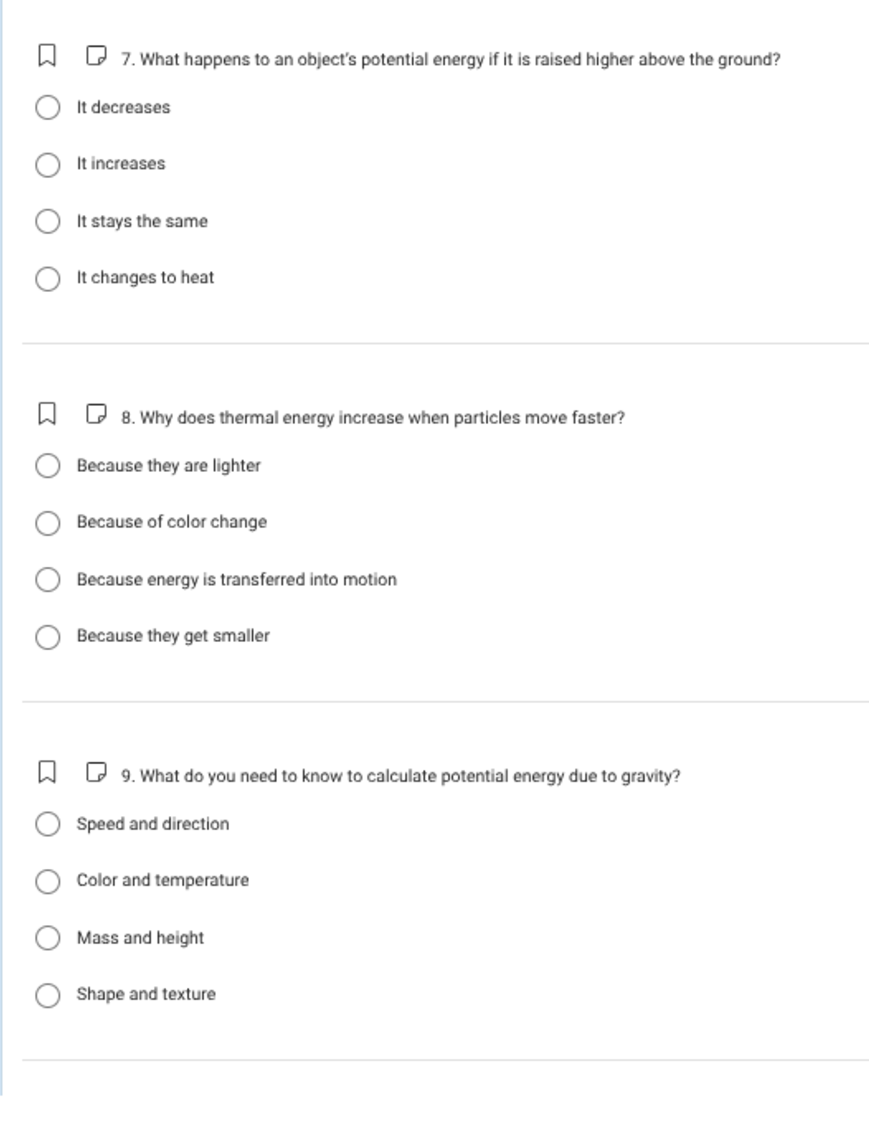869x1138 pixels.
Task: Select 'Because they are lighter' answer
Action: coord(48,466)
